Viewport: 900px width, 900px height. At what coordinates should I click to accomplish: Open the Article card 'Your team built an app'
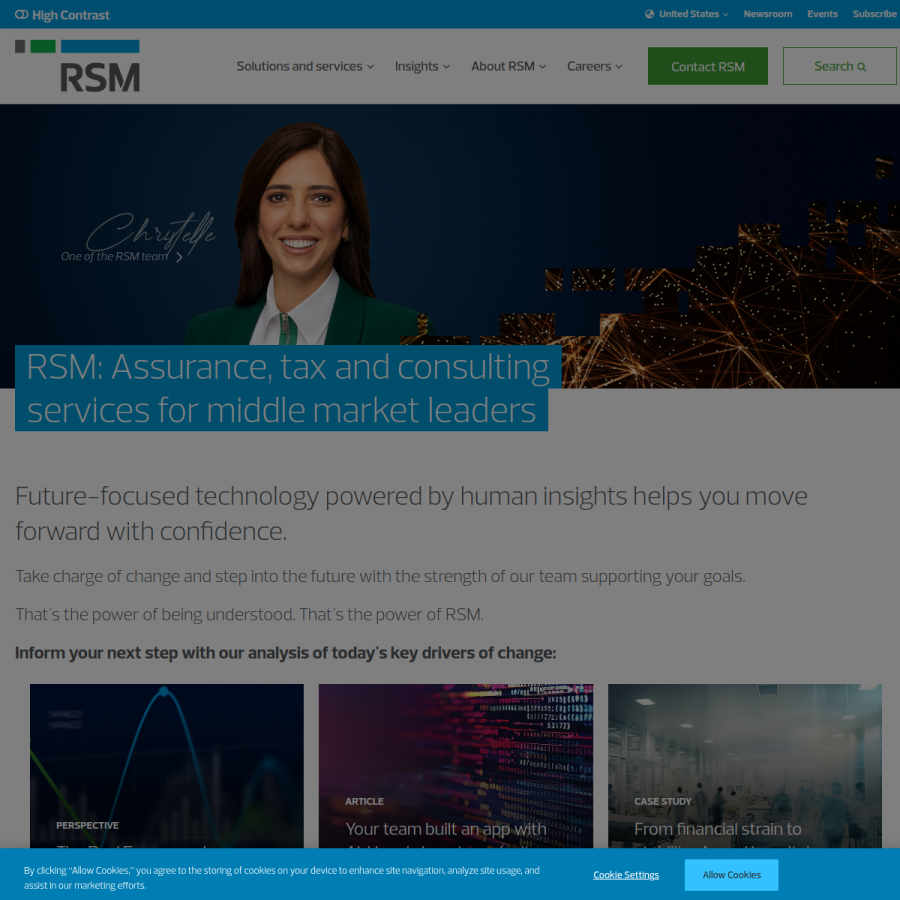[456, 766]
